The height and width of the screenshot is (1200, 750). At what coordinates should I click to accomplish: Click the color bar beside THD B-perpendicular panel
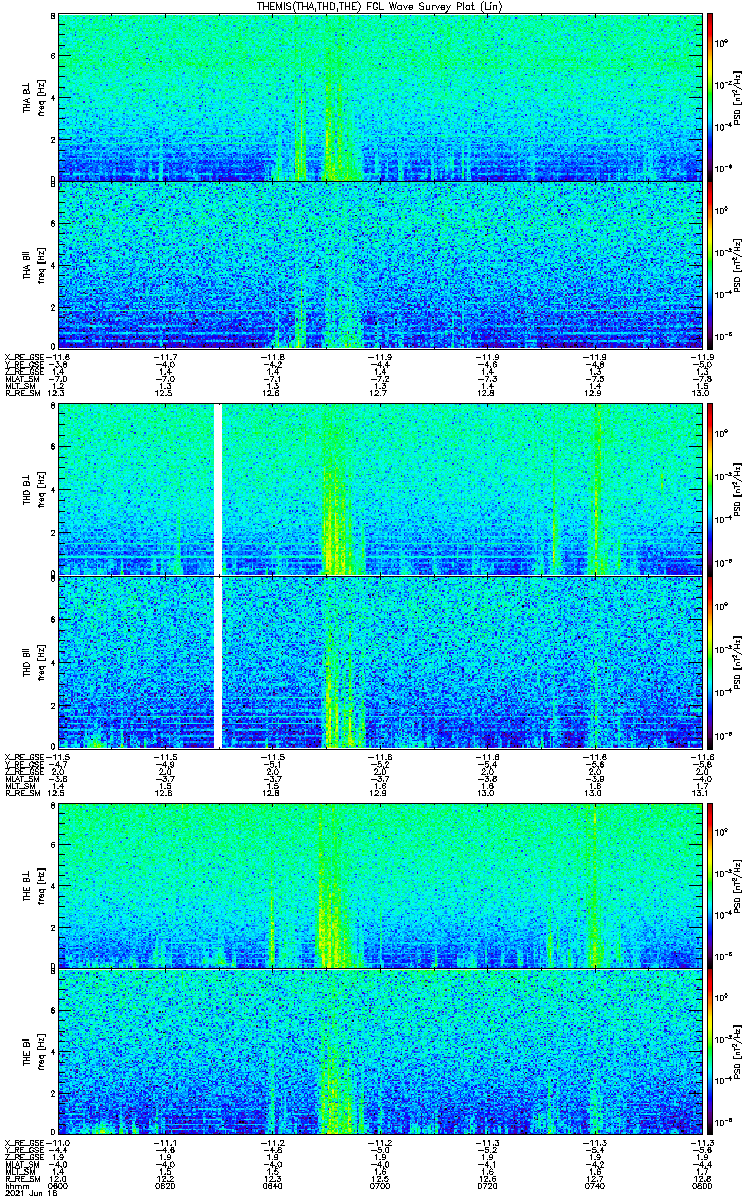tap(711, 489)
